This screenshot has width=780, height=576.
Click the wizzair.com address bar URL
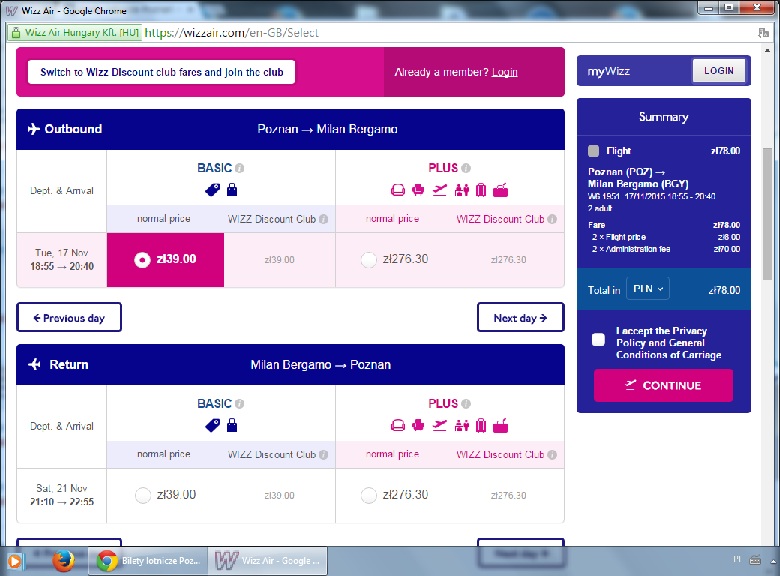(231, 33)
